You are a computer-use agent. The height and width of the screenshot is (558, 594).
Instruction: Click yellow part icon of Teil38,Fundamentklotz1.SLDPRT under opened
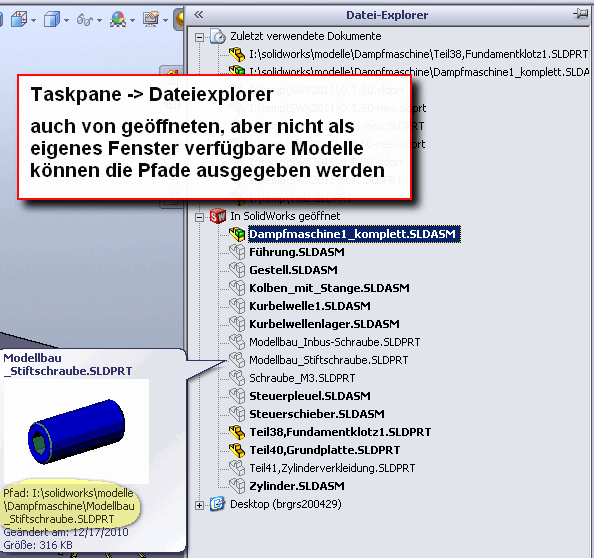[238, 432]
